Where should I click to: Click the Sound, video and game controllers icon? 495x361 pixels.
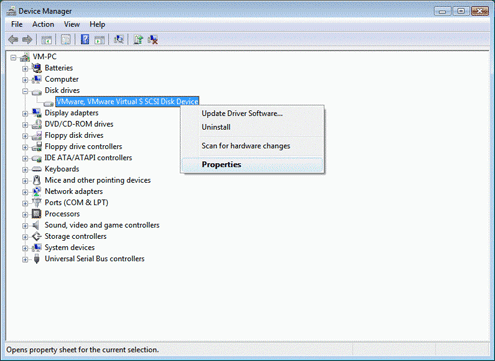tap(36, 225)
